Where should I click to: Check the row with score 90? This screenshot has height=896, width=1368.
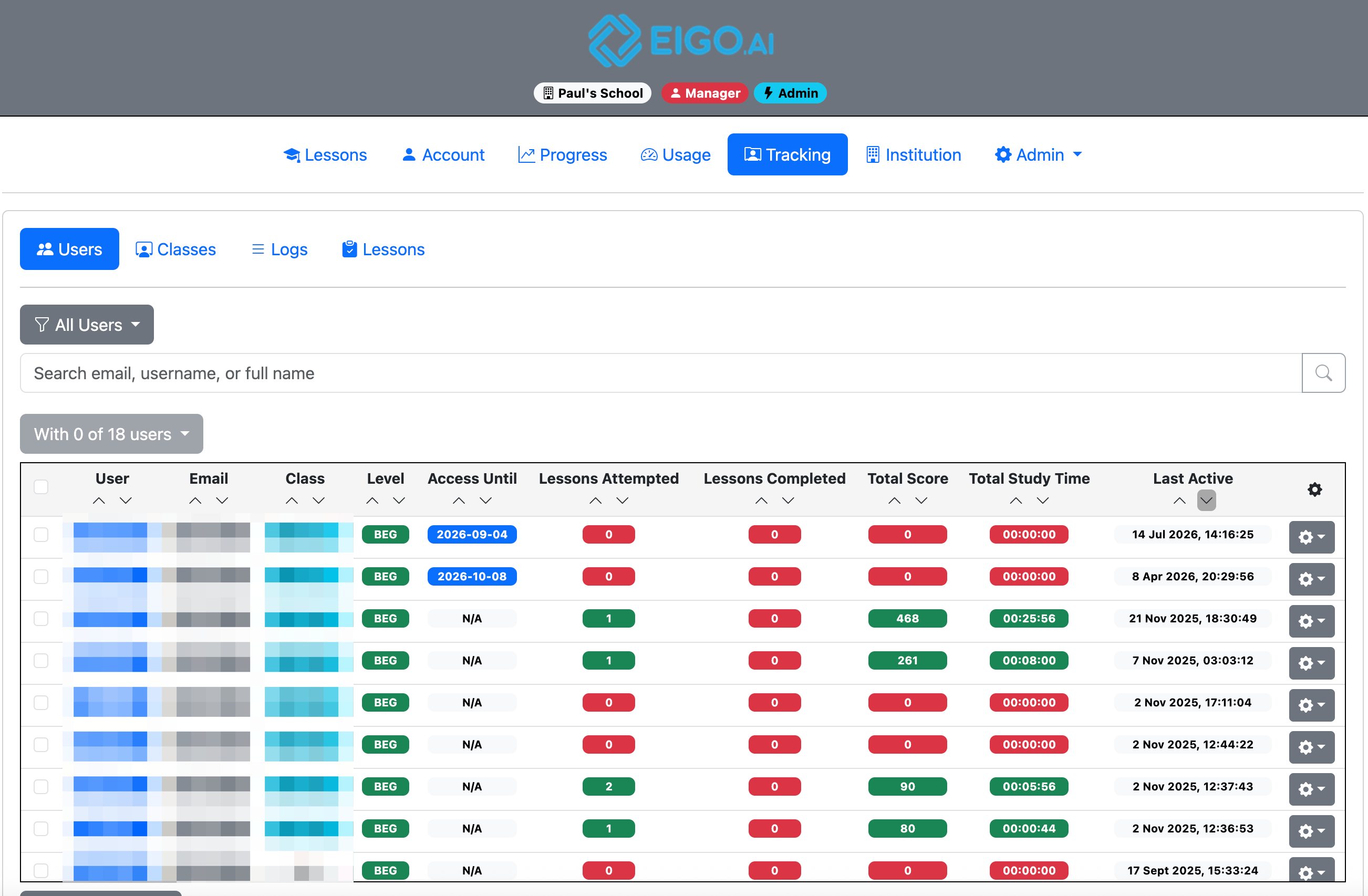click(41, 786)
